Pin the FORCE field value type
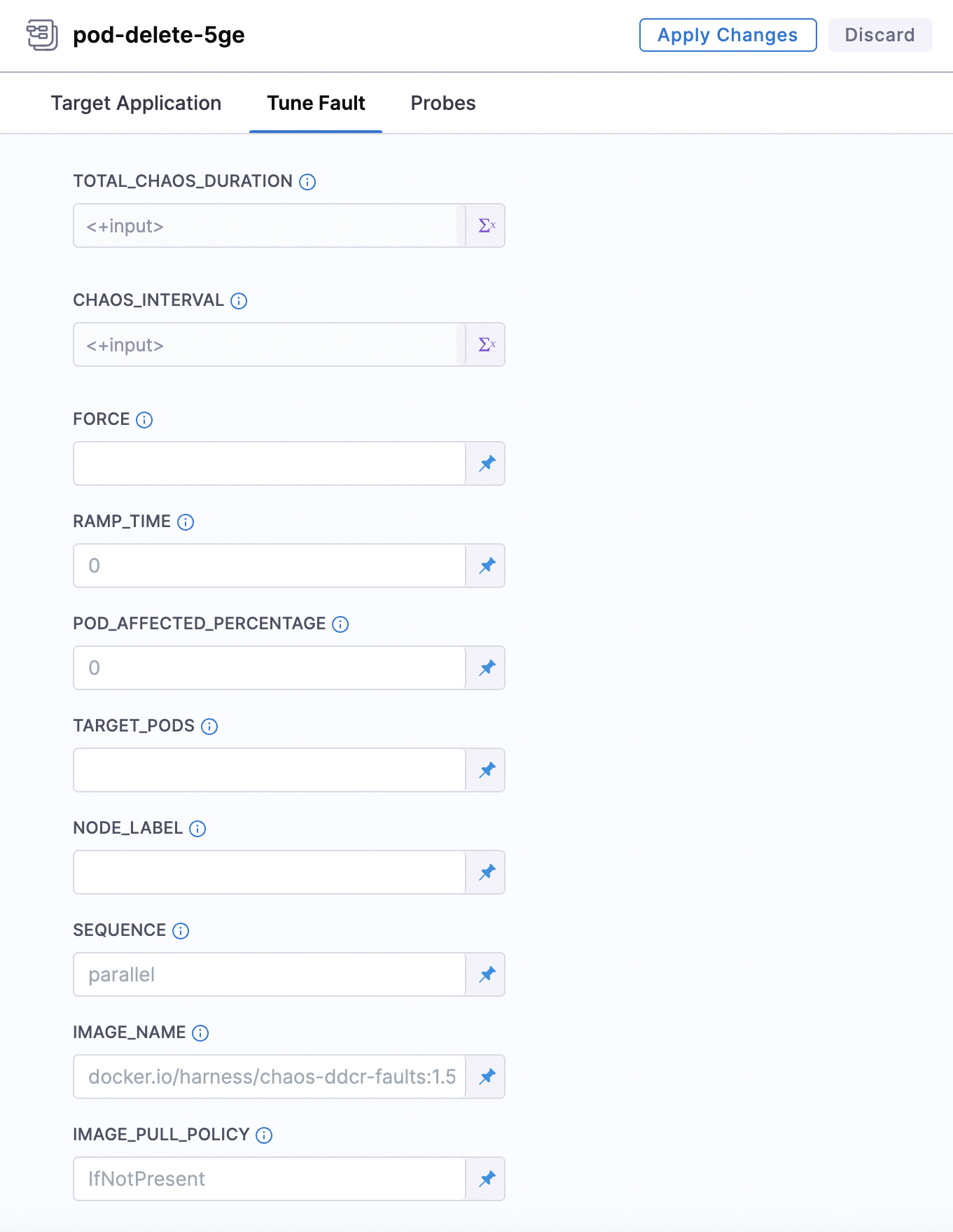This screenshot has height=1232, width=953. click(486, 463)
